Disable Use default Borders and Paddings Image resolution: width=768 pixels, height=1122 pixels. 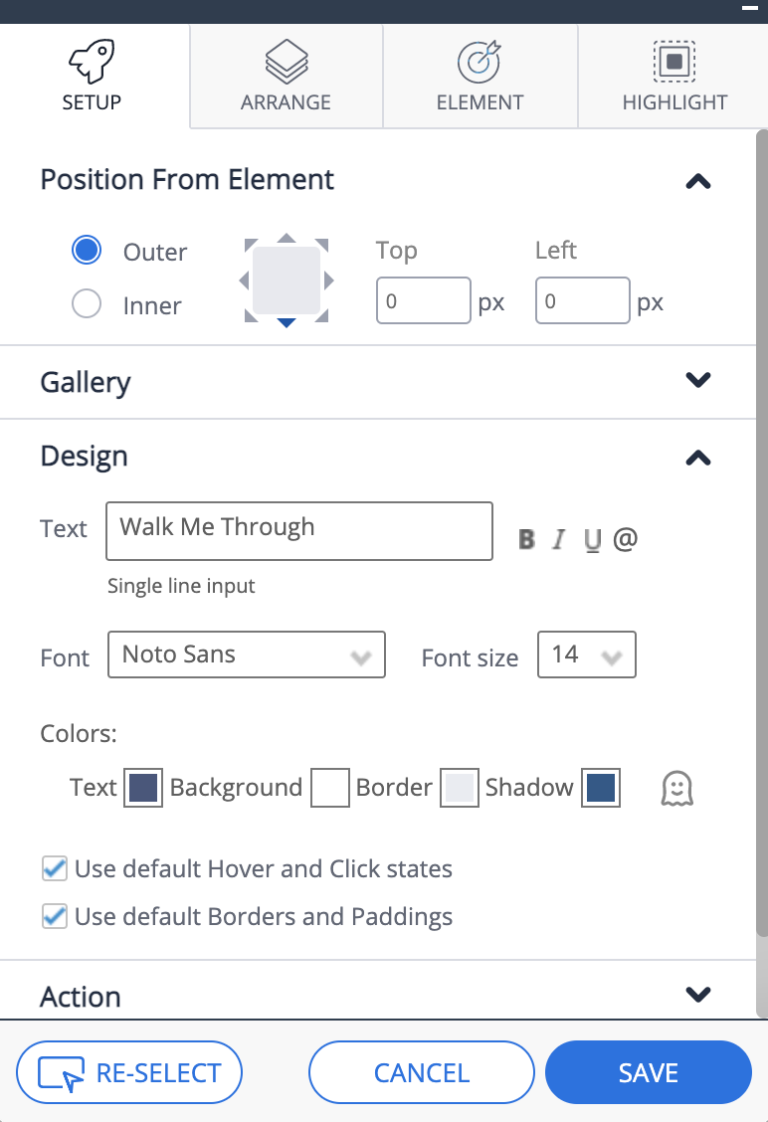54,916
